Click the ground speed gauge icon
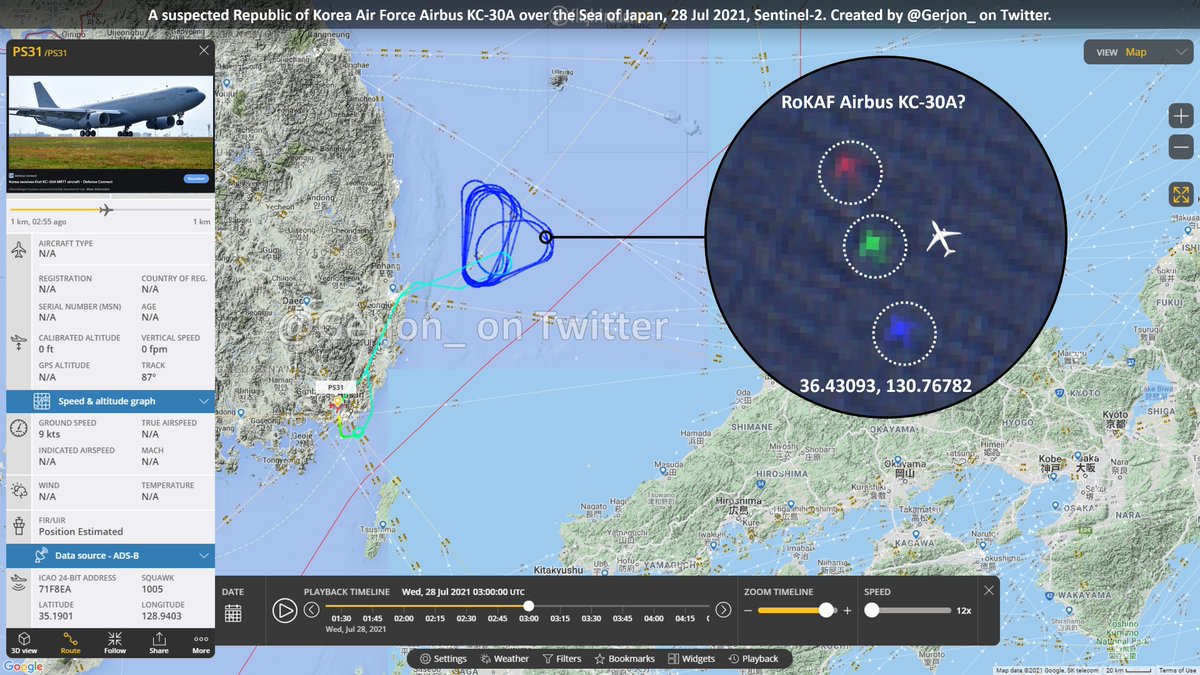The image size is (1200, 675). pyautogui.click(x=19, y=429)
